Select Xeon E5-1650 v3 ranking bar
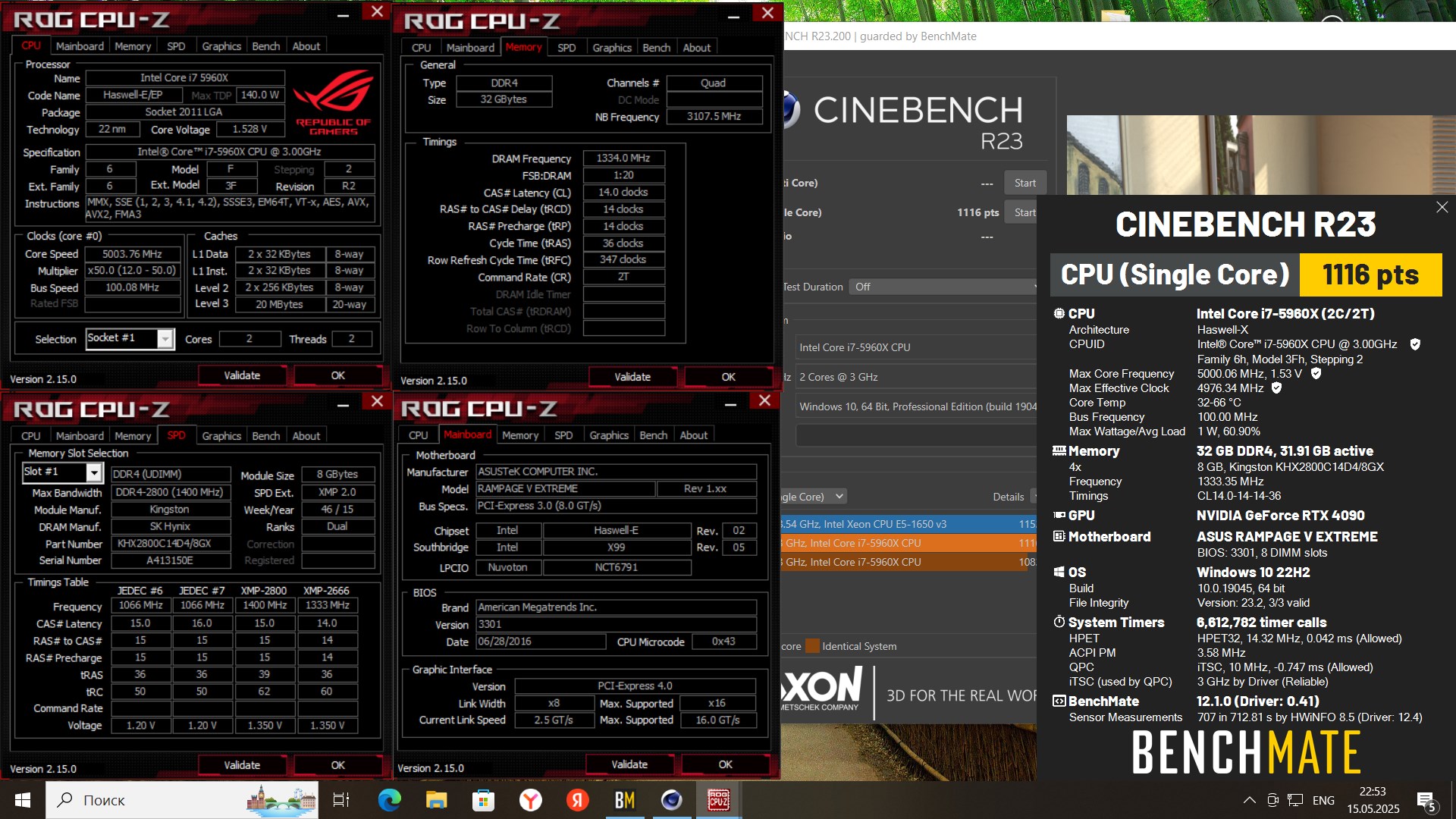The height and width of the screenshot is (819, 1456). [x=909, y=524]
